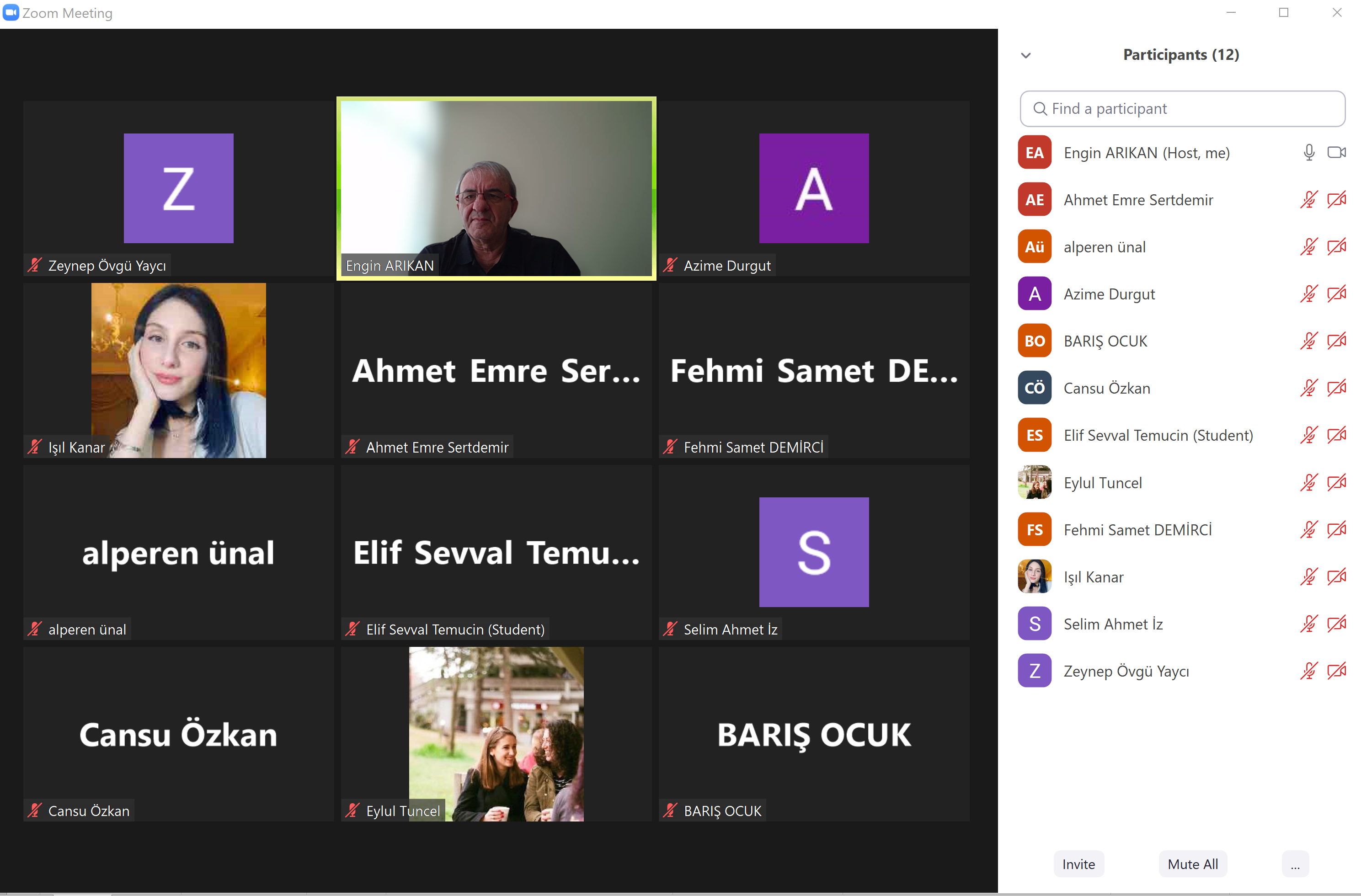Select Eylul Tuncel video tile photo
Screen dimensions: 1361x896
click(496, 734)
